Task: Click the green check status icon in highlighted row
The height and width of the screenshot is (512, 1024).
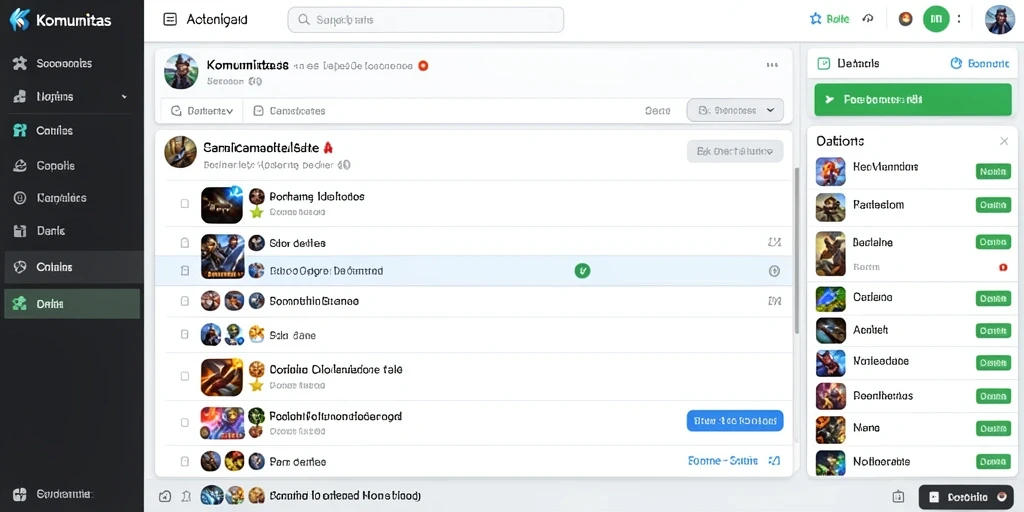Action: click(x=582, y=270)
